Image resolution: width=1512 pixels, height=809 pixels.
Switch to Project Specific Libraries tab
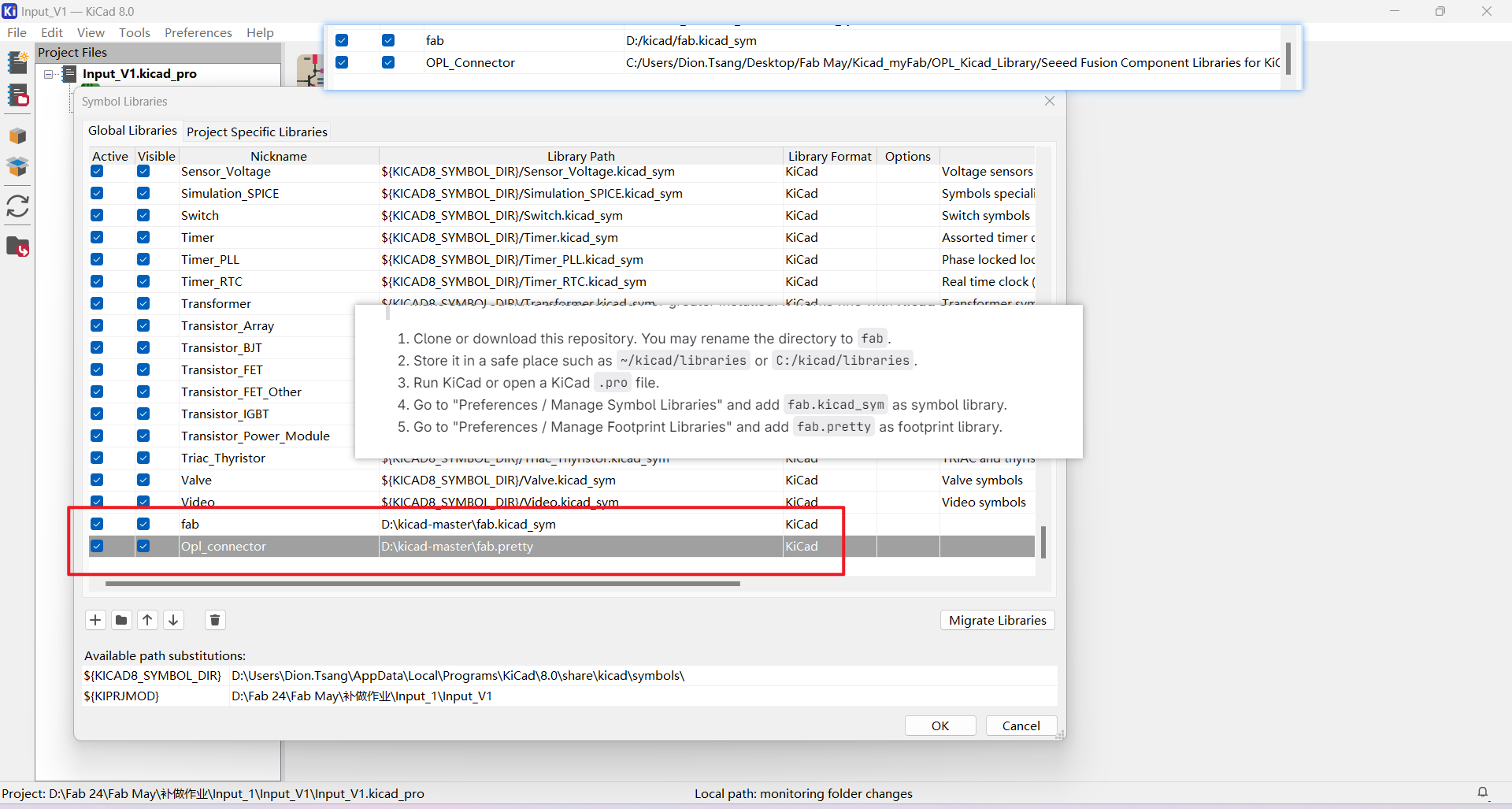pyautogui.click(x=257, y=132)
